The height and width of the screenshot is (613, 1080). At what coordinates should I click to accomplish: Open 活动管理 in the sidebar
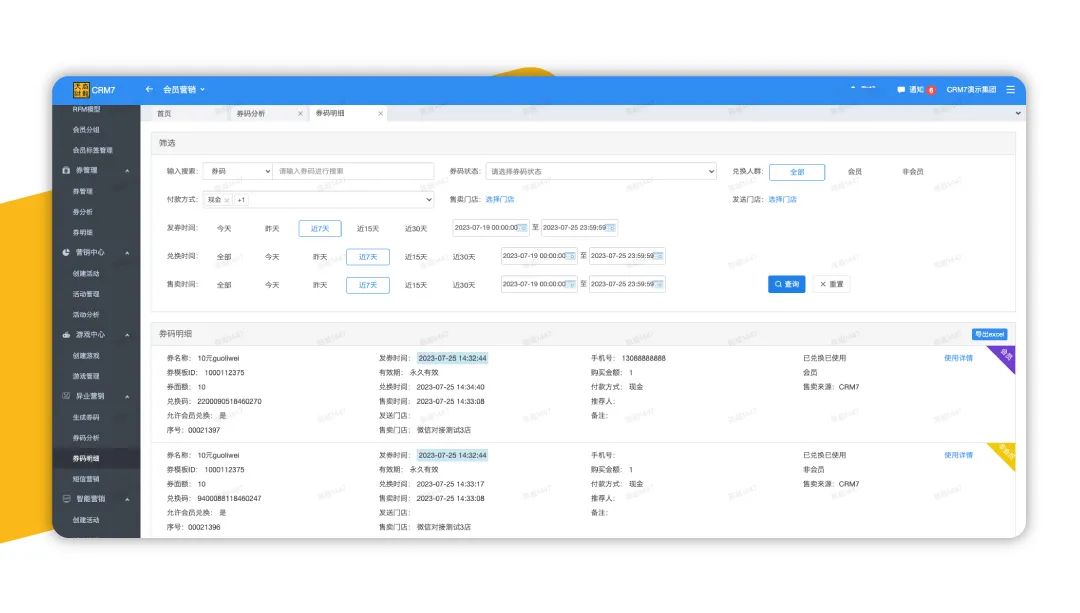tap(86, 294)
